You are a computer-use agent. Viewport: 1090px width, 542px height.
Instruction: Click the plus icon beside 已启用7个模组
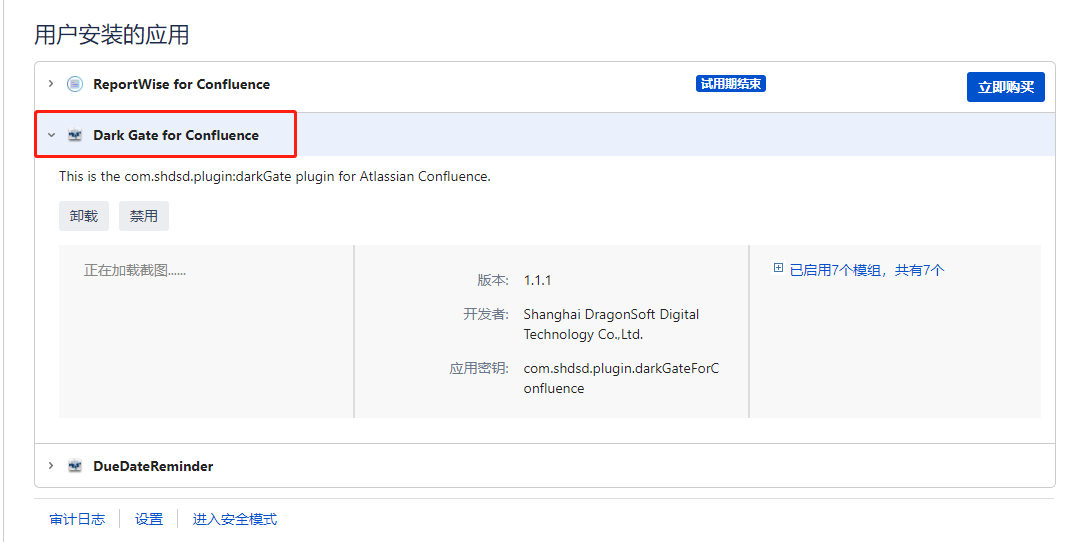click(x=778, y=268)
